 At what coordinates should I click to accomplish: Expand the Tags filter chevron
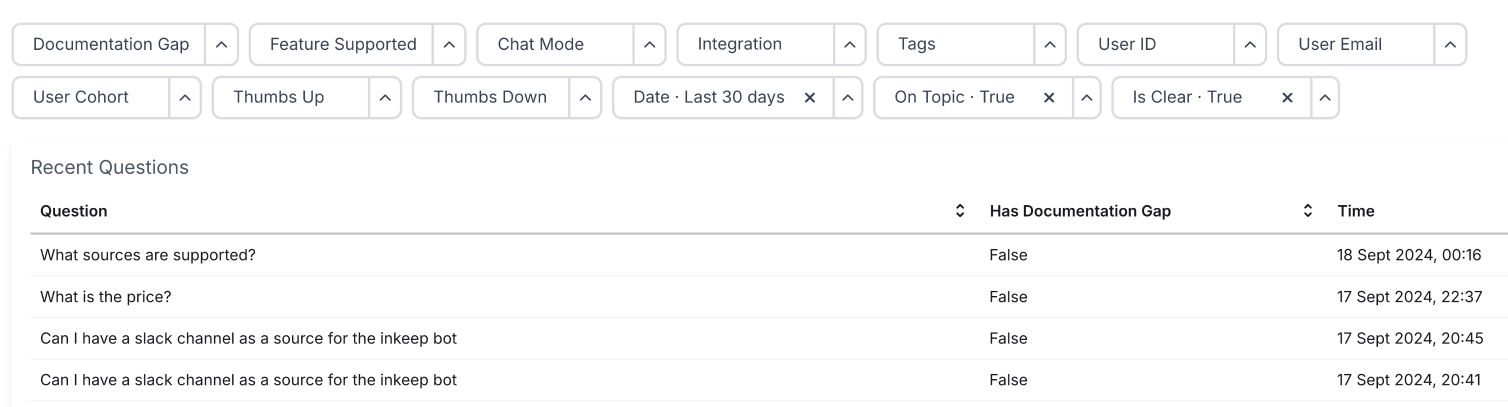tap(1049, 45)
